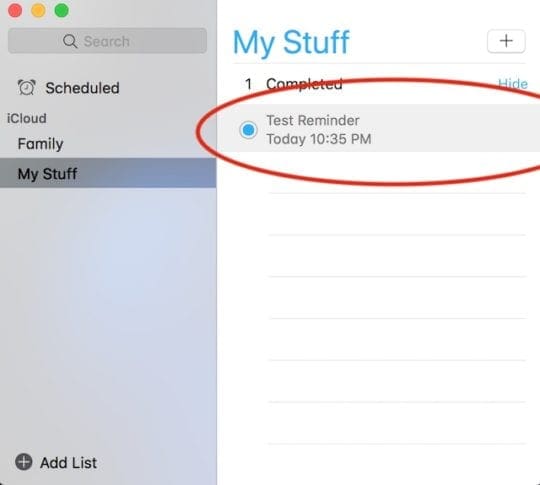Click inside the Search field
The width and height of the screenshot is (540, 485).
[x=107, y=41]
